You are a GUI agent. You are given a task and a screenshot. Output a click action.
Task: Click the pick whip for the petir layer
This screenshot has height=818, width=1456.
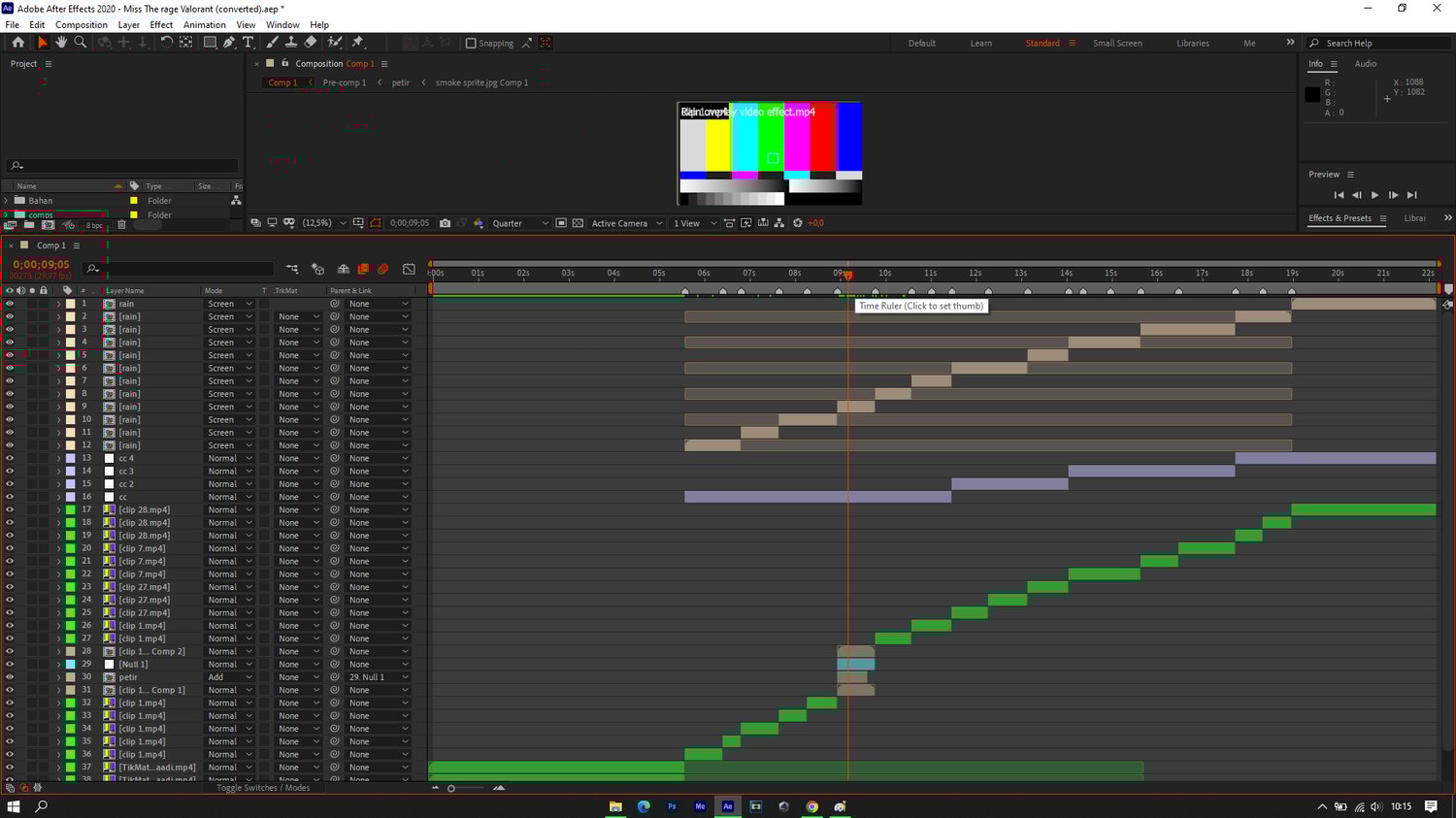335,677
